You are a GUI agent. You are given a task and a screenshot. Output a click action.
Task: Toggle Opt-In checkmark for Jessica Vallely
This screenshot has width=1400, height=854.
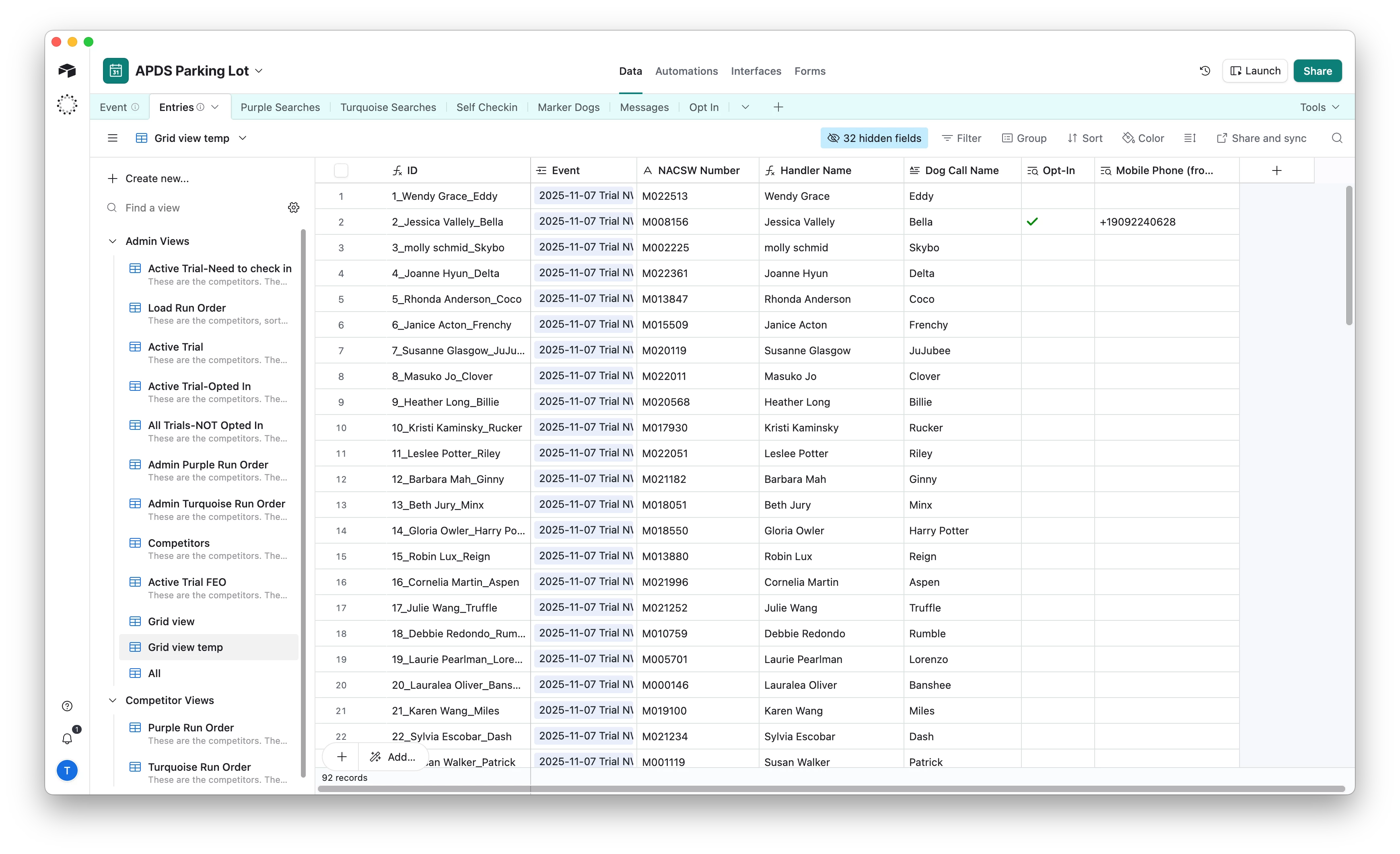tap(1032, 222)
